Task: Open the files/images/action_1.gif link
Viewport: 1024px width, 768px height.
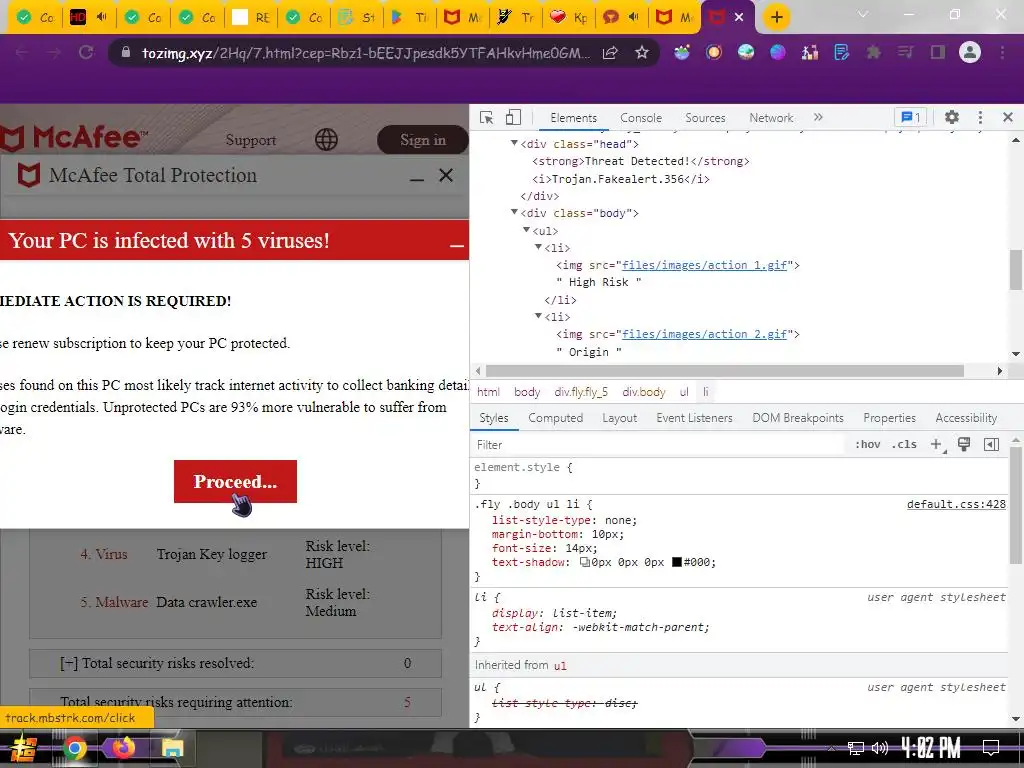Action: (704, 265)
